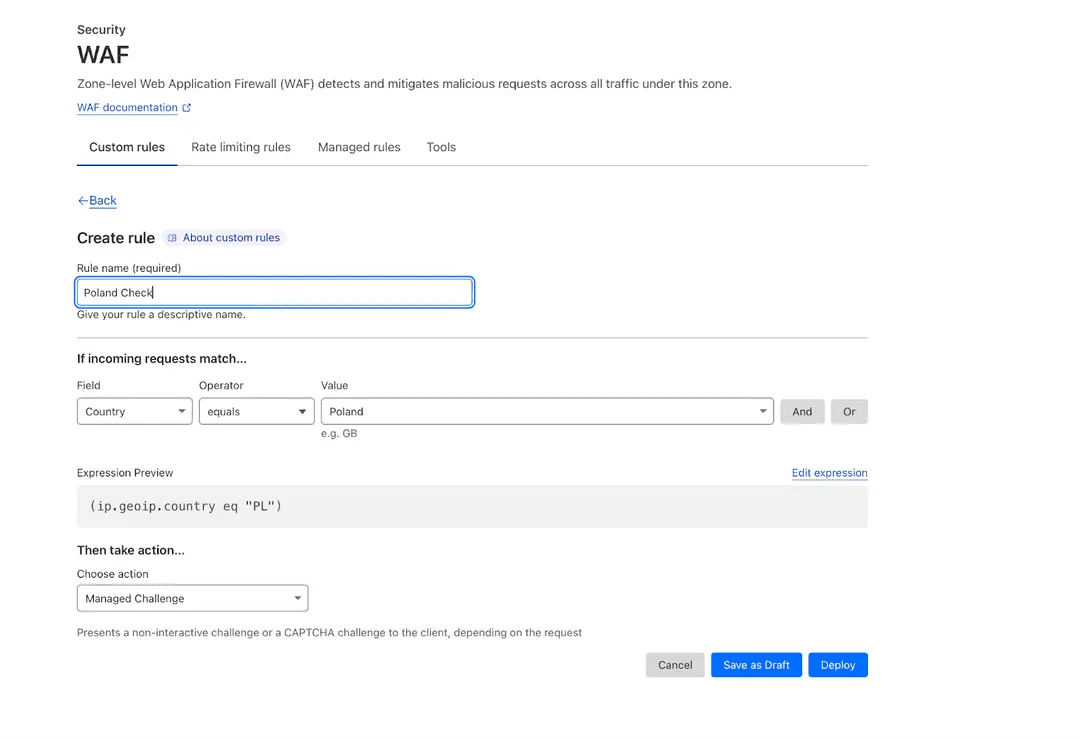This screenshot has width=1080, height=739.
Task: Click the 'Expression Preview' label
Action: coord(125,473)
